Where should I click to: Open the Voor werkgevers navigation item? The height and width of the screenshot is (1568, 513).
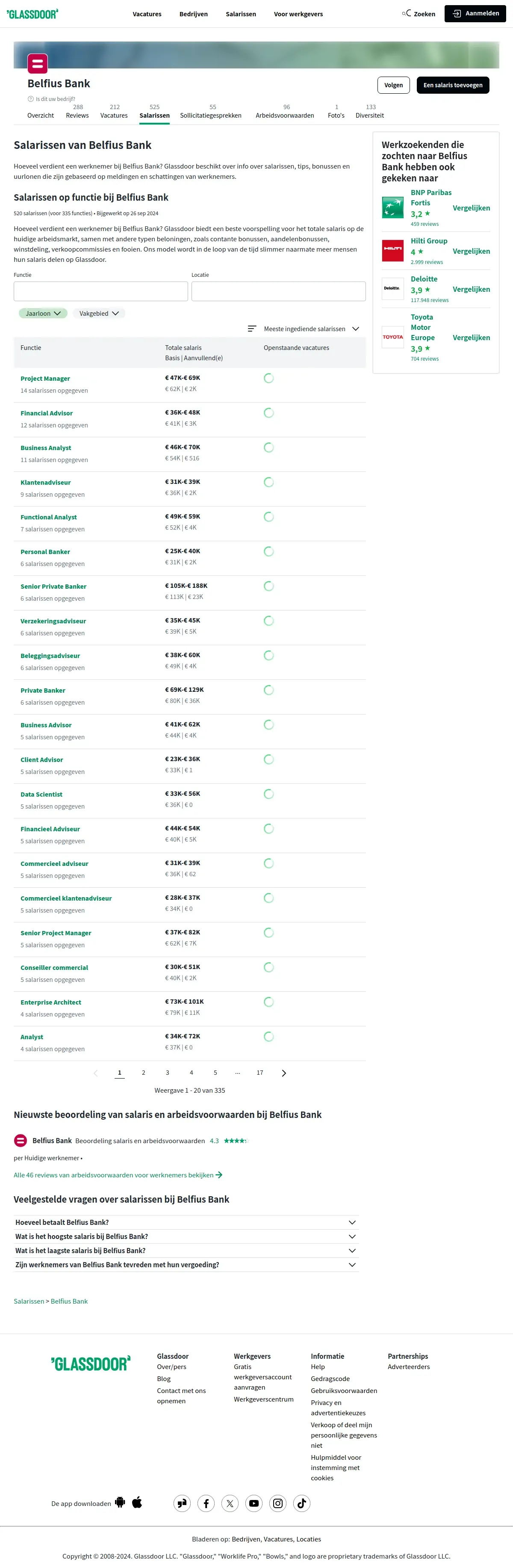(298, 14)
